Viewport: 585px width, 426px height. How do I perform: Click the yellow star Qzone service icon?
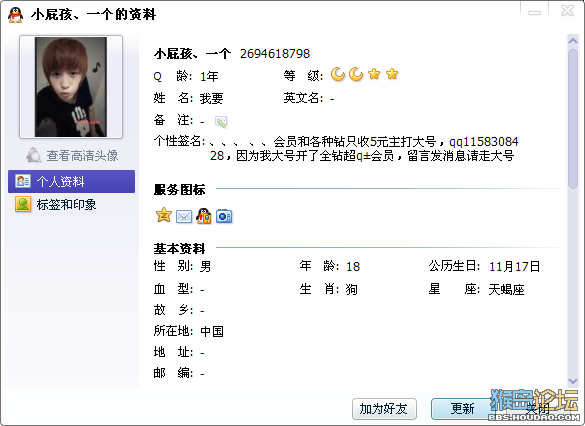[163, 216]
